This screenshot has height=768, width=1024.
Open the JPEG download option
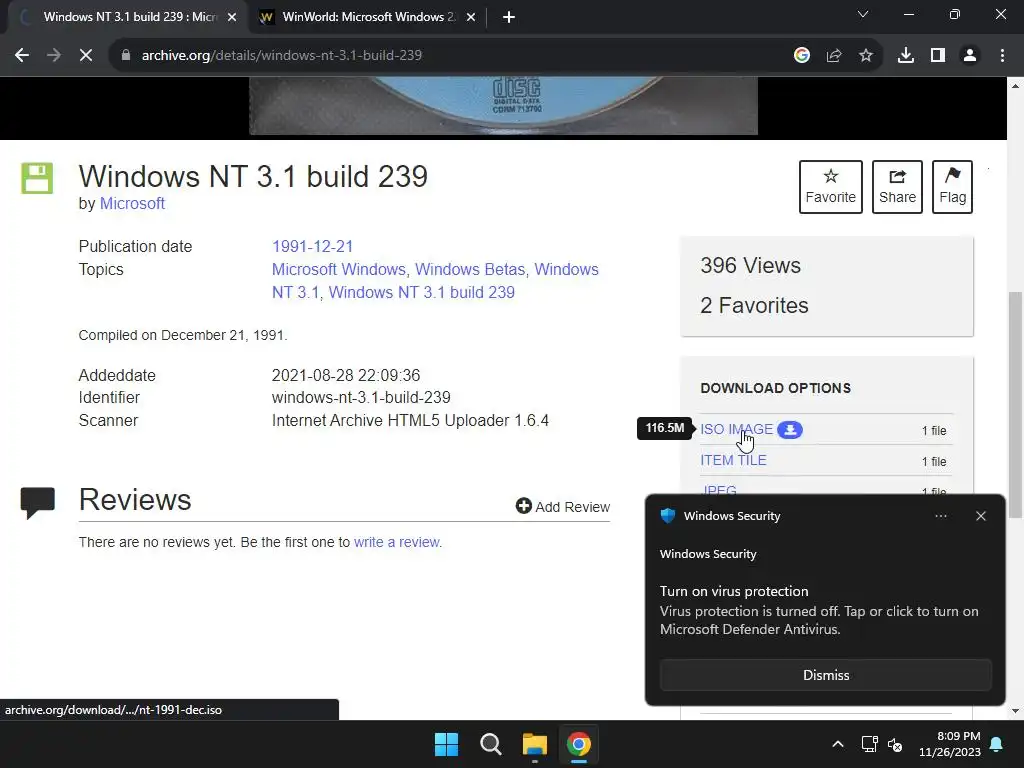click(719, 490)
